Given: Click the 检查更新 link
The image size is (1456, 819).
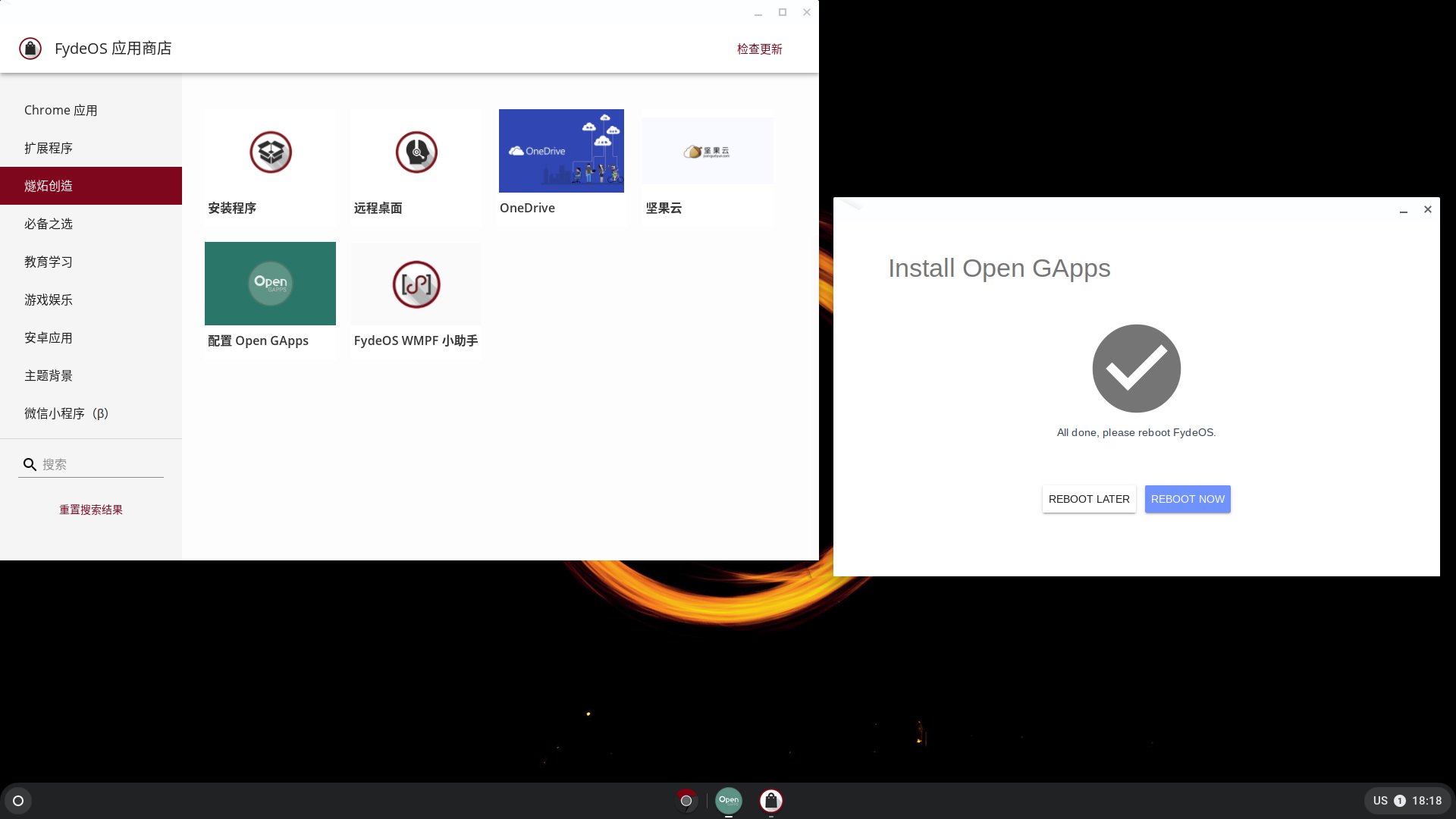Looking at the screenshot, I should click(759, 49).
